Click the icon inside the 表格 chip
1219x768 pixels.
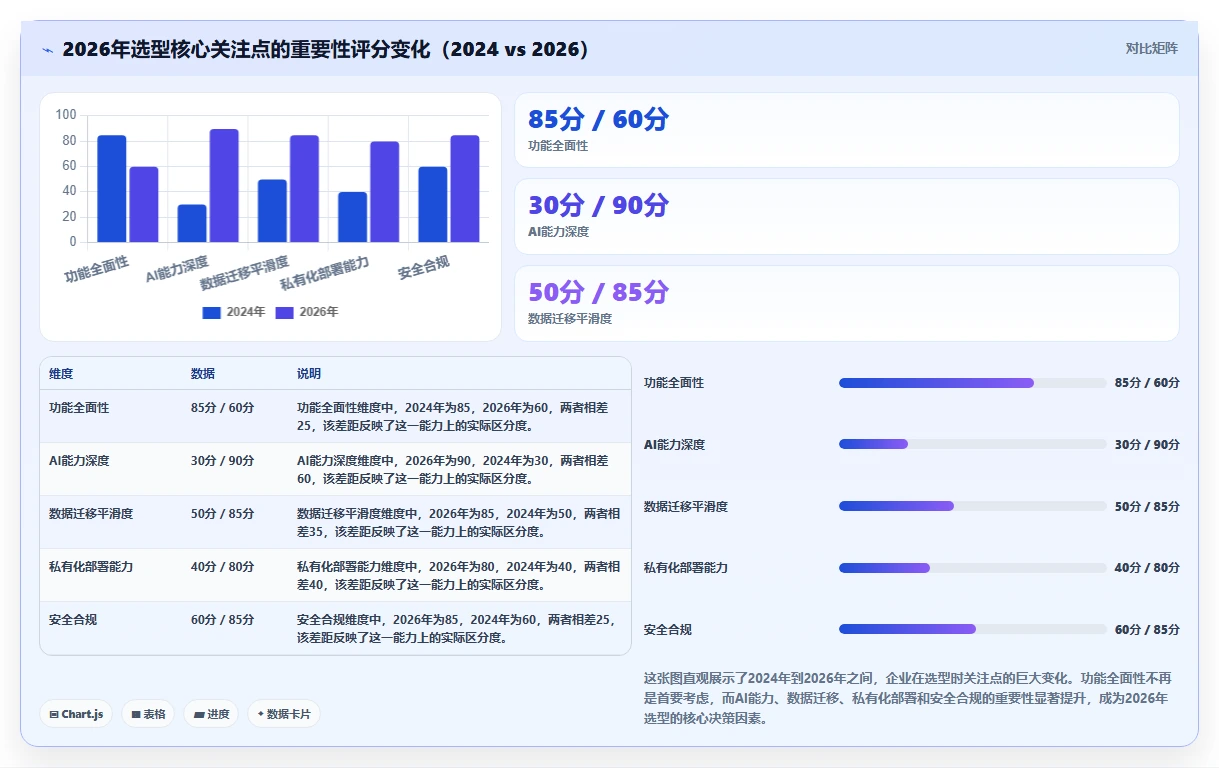pyautogui.click(x=136, y=715)
